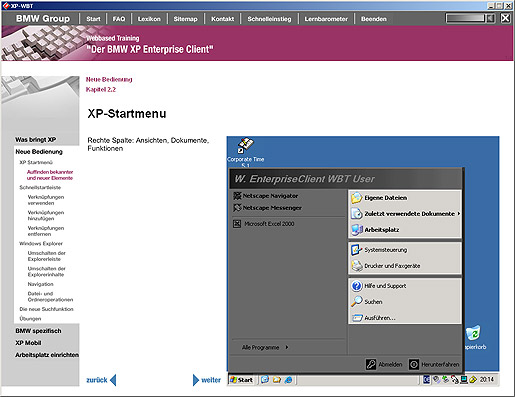
Task: Open Verknüpfungen verwenden sidebar entry
Action: (x=46, y=200)
